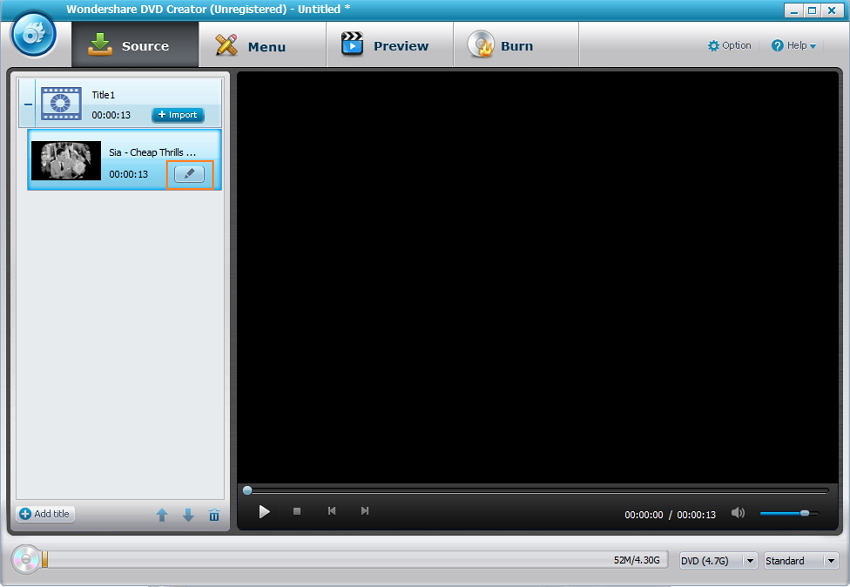Minimize the DVD Creator window
This screenshot has height=587, width=850.
pyautogui.click(x=794, y=10)
